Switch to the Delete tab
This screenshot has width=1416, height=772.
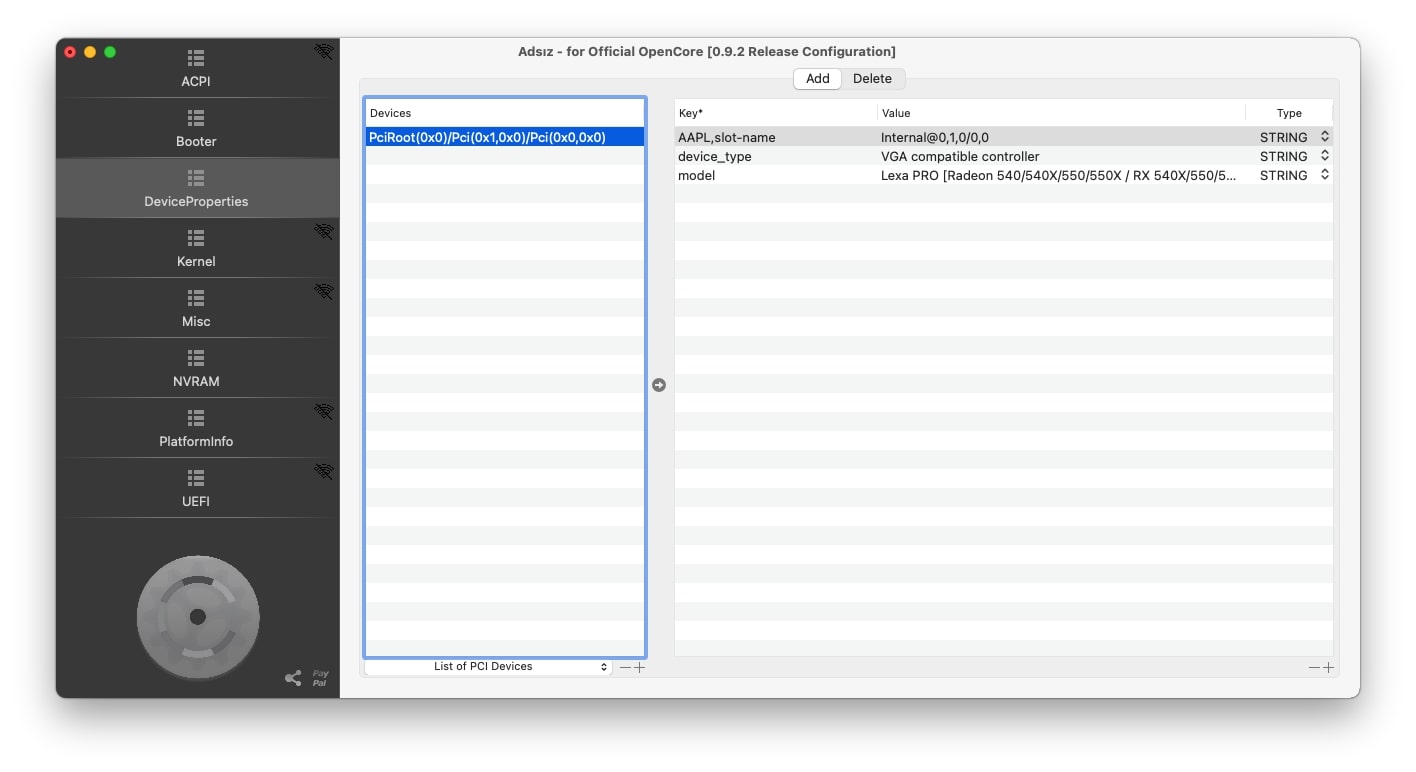pyautogui.click(x=872, y=79)
